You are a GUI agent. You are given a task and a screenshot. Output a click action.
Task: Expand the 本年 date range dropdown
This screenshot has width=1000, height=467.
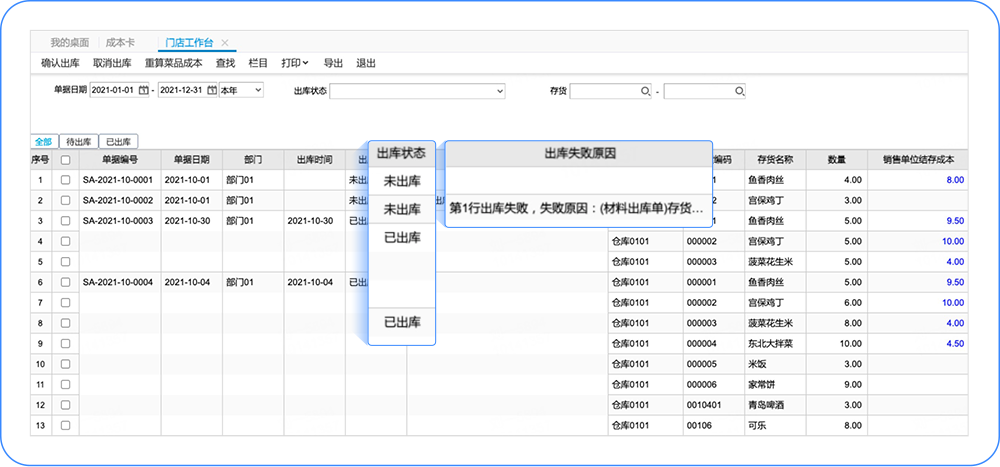tap(241, 90)
